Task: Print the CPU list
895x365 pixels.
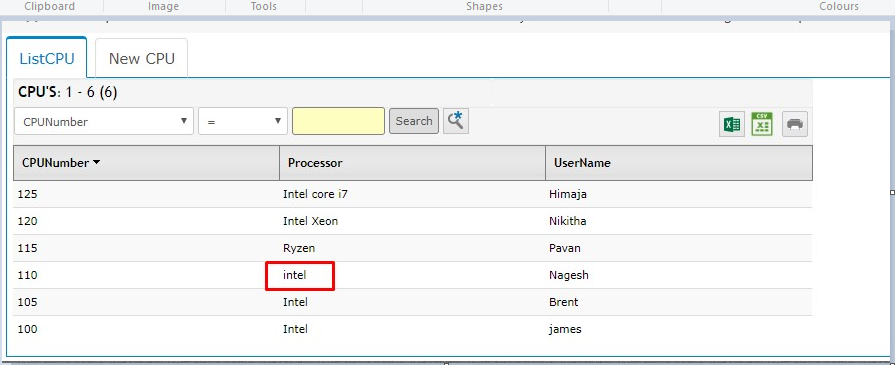Action: click(x=795, y=124)
